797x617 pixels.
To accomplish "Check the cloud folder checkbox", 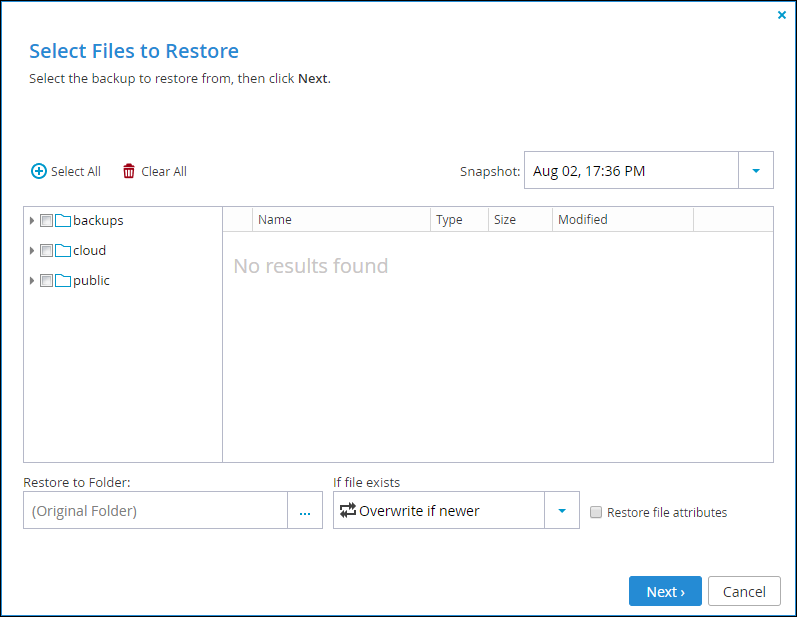I will tap(46, 251).
